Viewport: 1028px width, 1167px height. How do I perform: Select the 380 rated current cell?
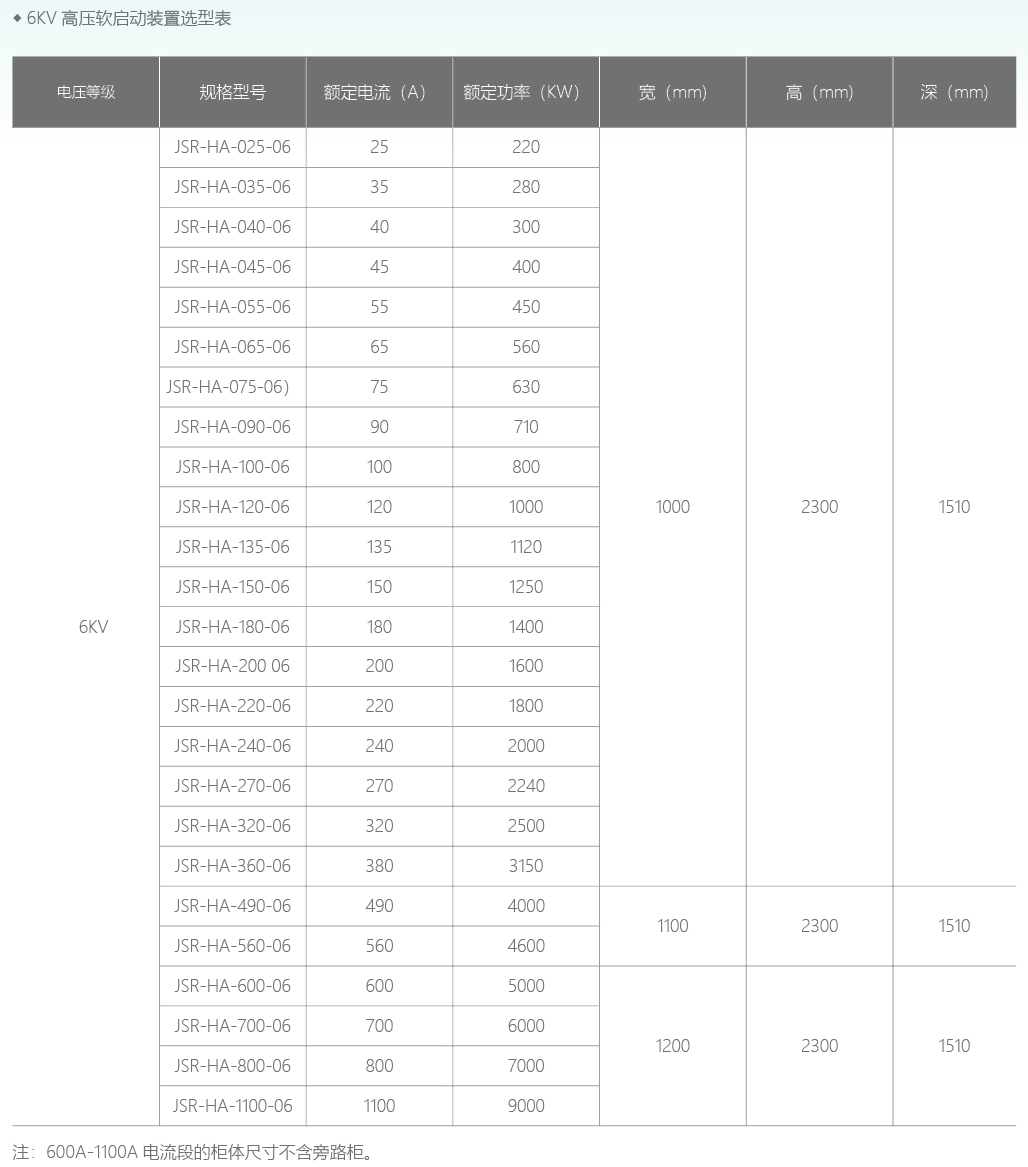379,866
